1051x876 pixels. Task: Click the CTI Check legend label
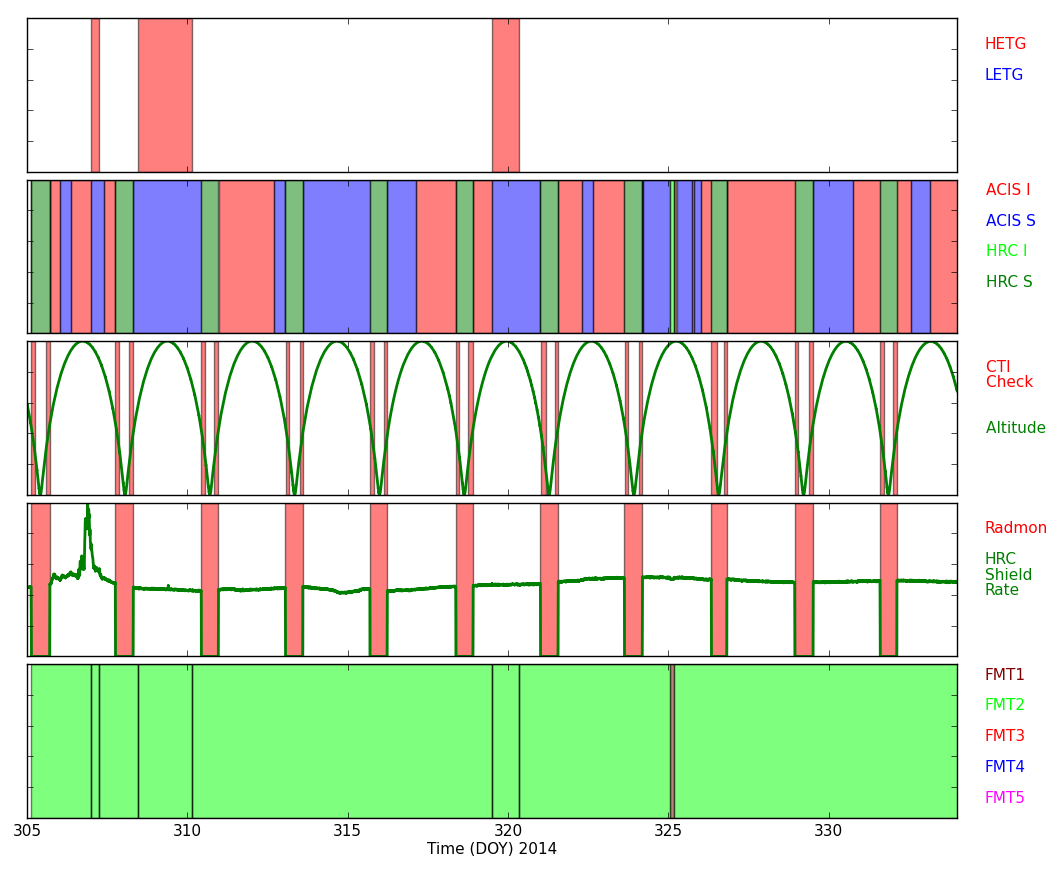pos(1009,375)
